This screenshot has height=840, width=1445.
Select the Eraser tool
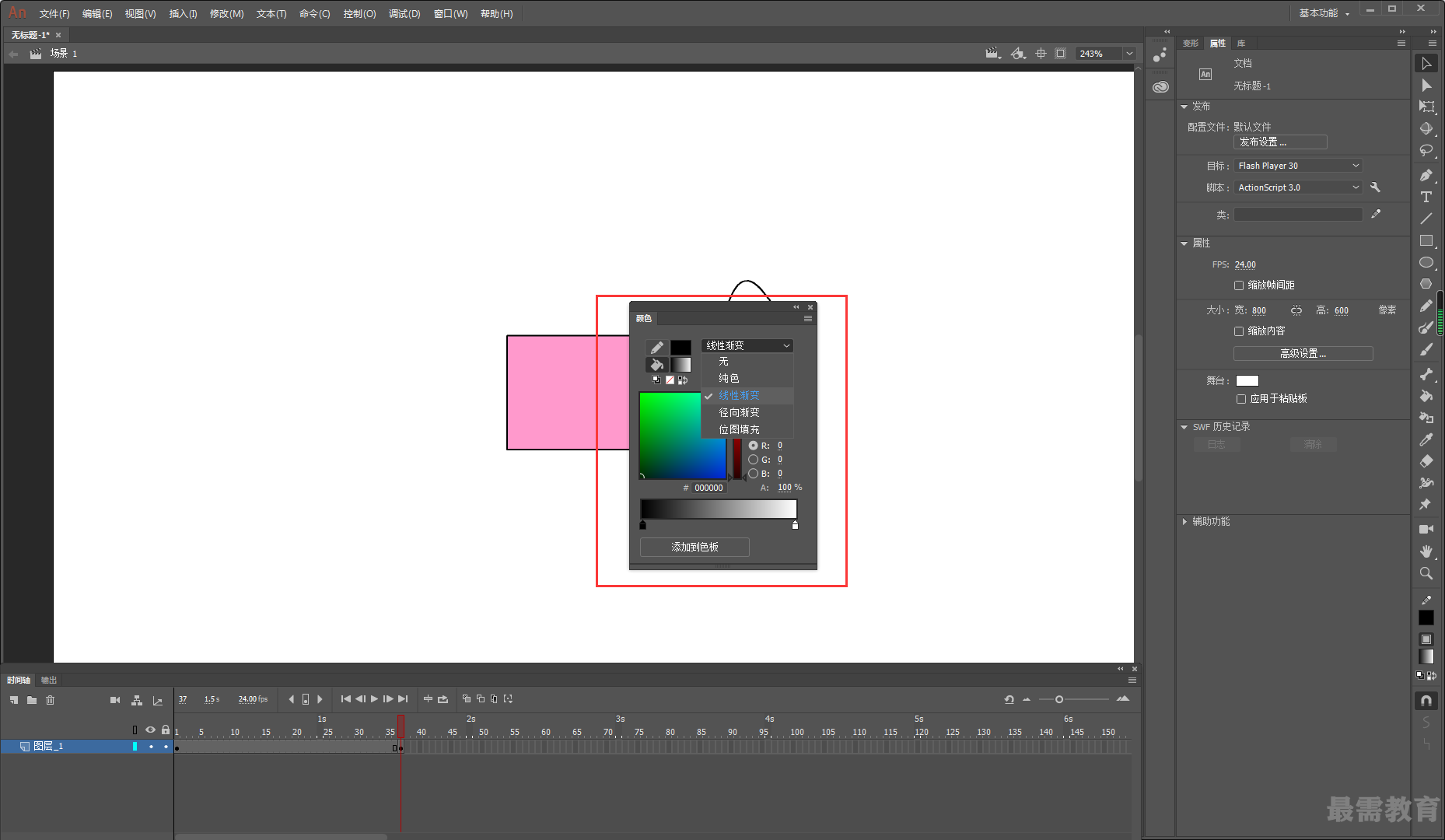1426,461
